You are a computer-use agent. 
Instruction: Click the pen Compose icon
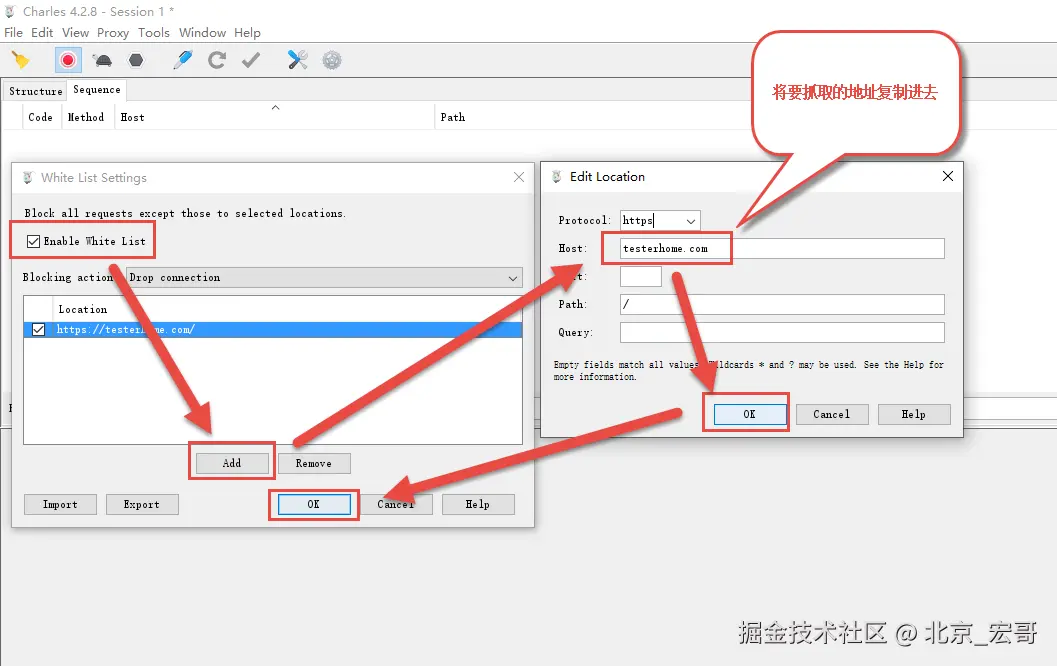point(183,60)
